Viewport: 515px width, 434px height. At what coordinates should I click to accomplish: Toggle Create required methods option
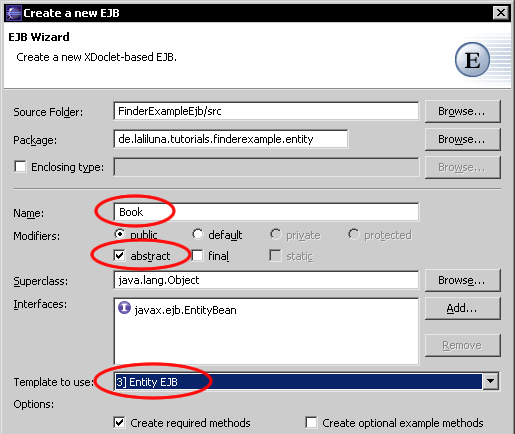click(x=119, y=423)
